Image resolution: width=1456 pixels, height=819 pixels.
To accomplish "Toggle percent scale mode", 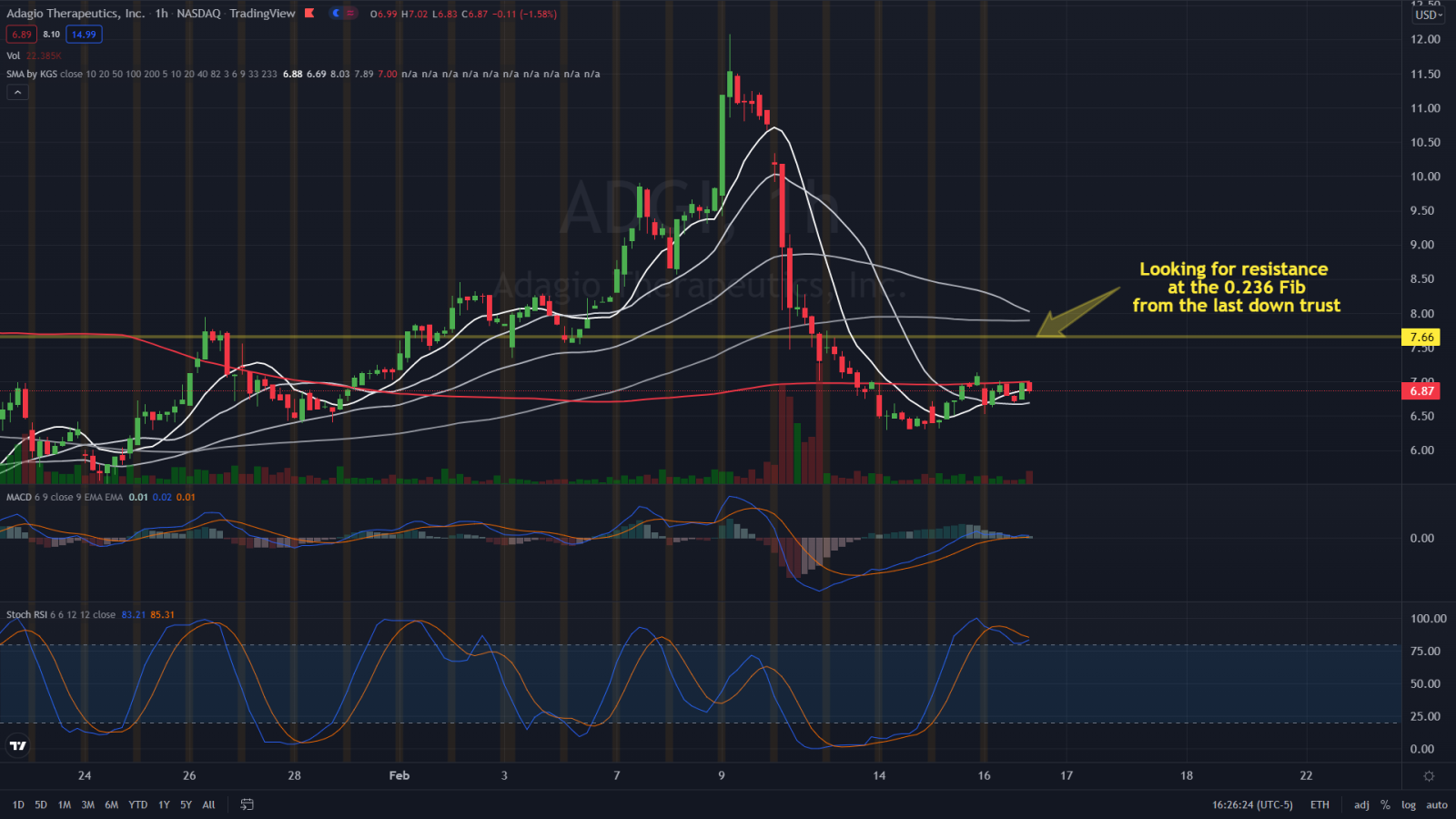I will coord(1385,804).
